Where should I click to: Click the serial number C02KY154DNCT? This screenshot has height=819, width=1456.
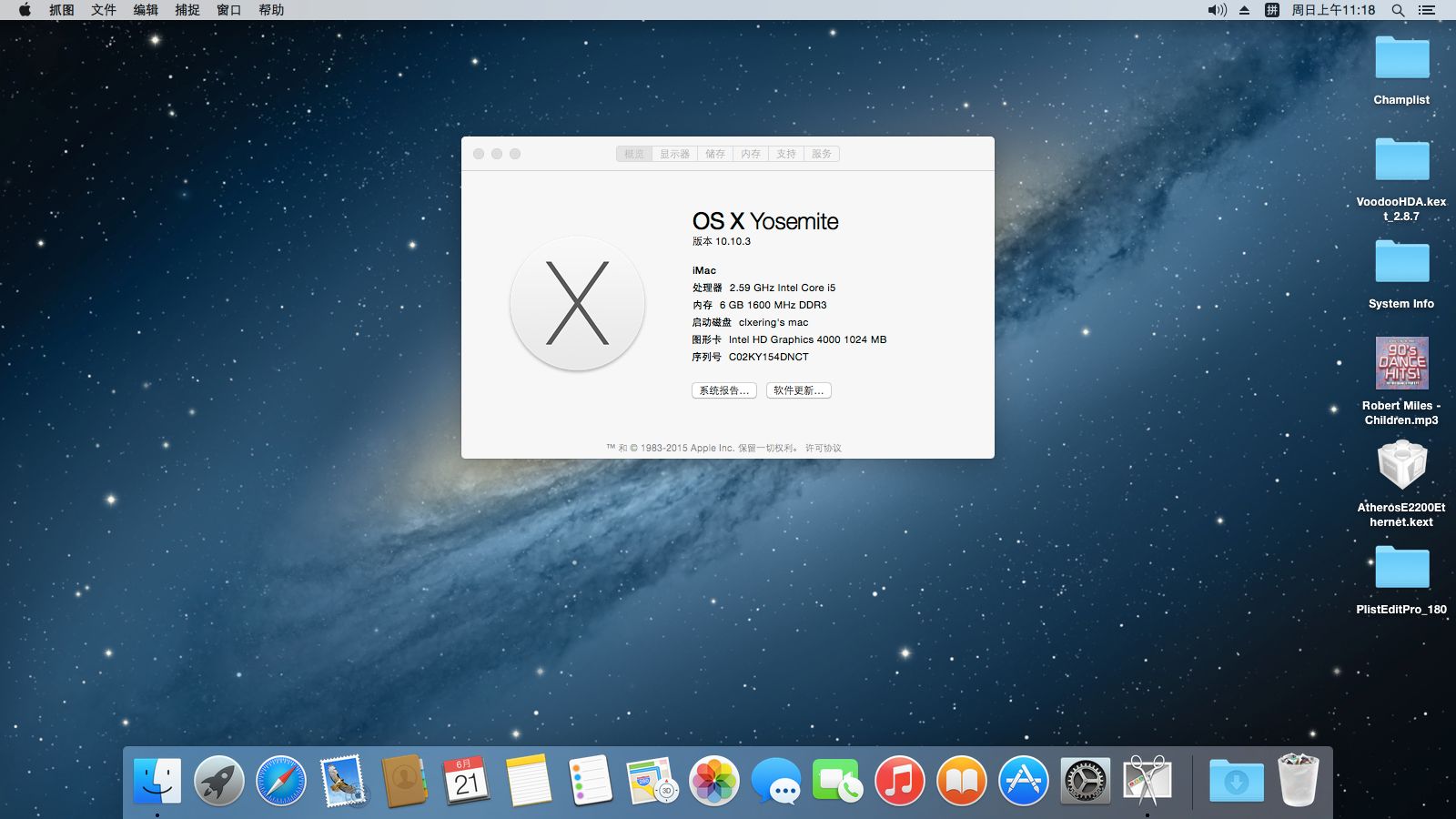tap(769, 357)
